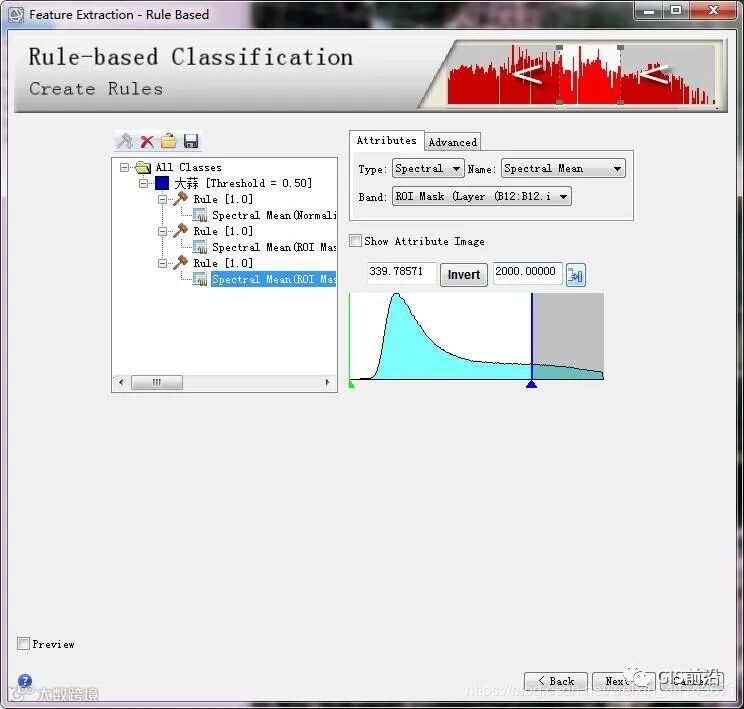Select the third Rule [1.0] label
744x709 pixels.
pyautogui.click(x=223, y=263)
